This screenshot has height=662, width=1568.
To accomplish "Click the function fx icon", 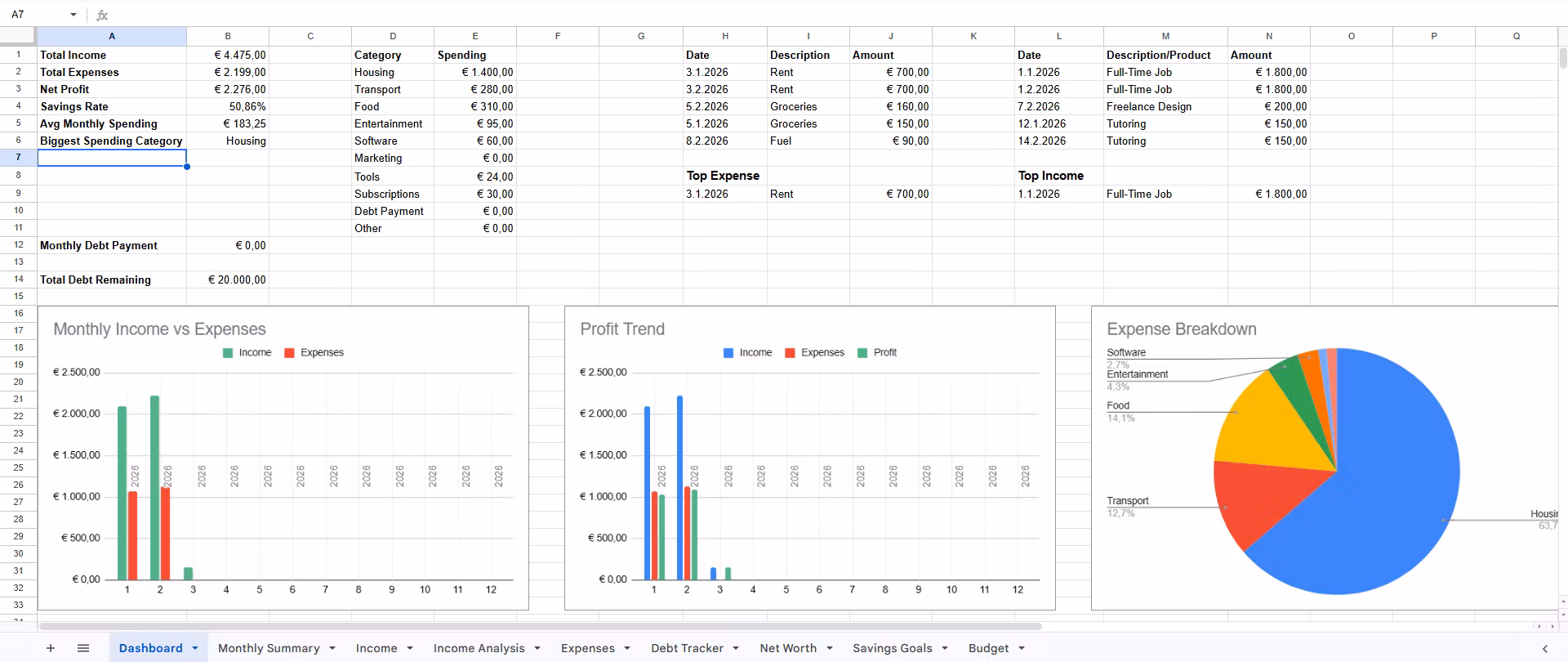I will [102, 15].
